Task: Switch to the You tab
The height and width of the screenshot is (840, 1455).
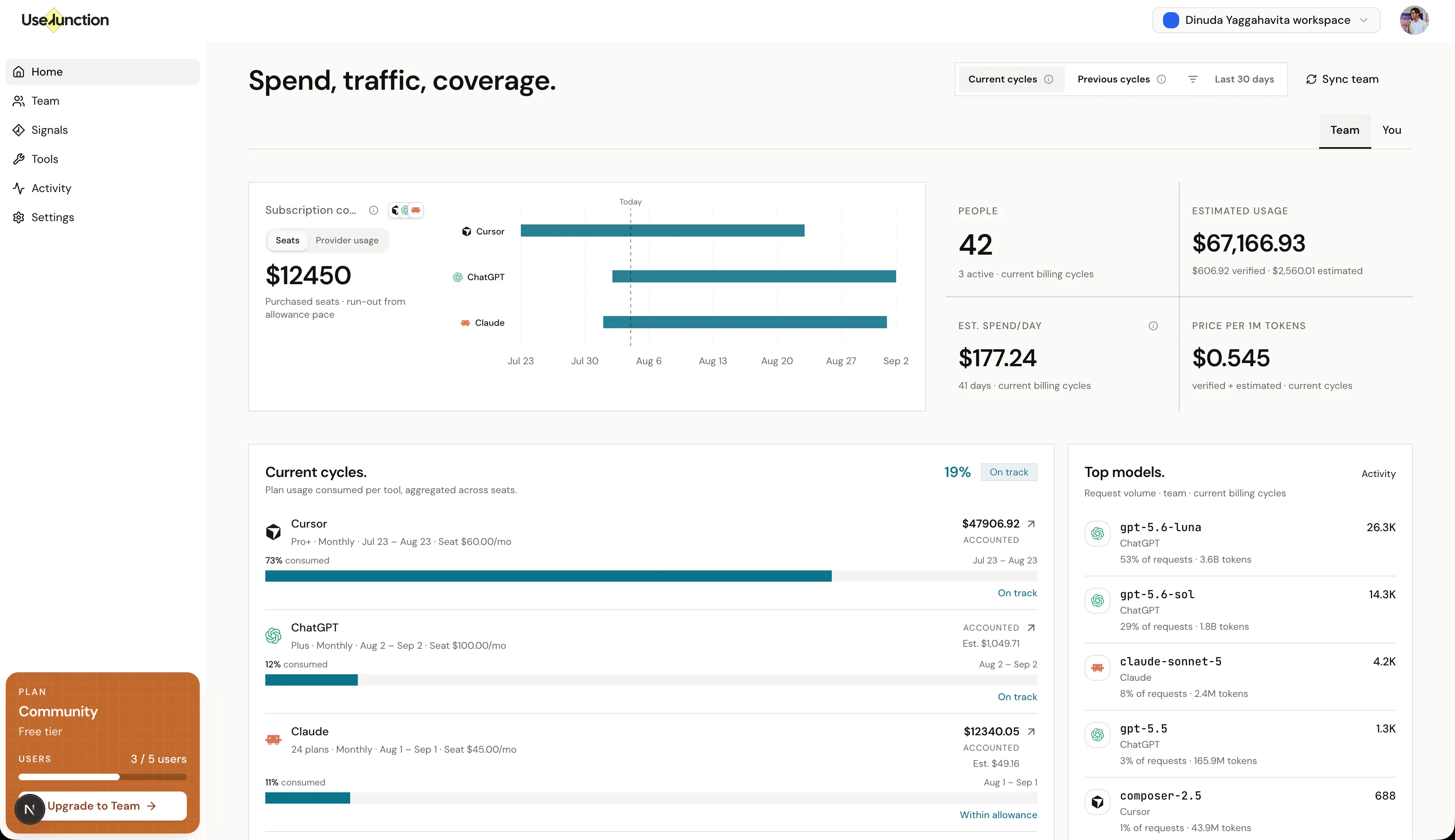Action: click(x=1392, y=131)
